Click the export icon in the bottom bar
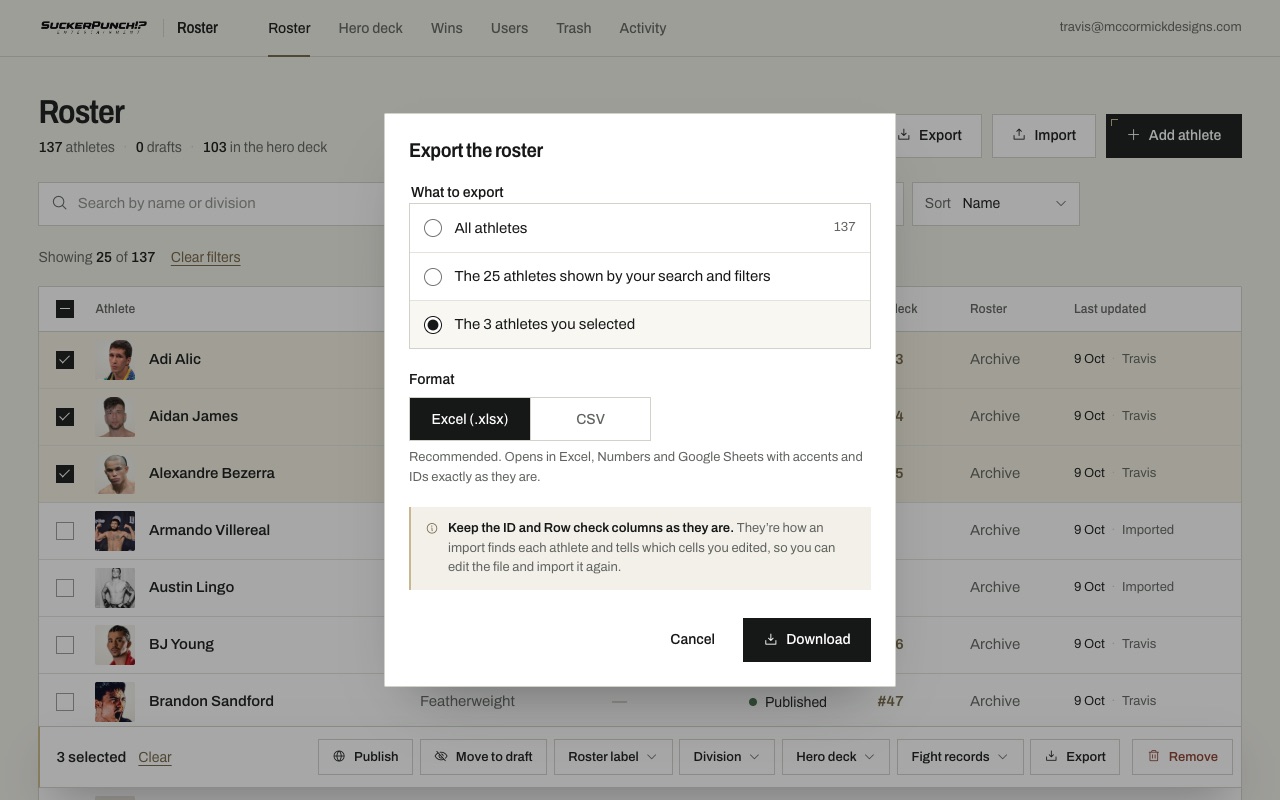 pos(1051,757)
